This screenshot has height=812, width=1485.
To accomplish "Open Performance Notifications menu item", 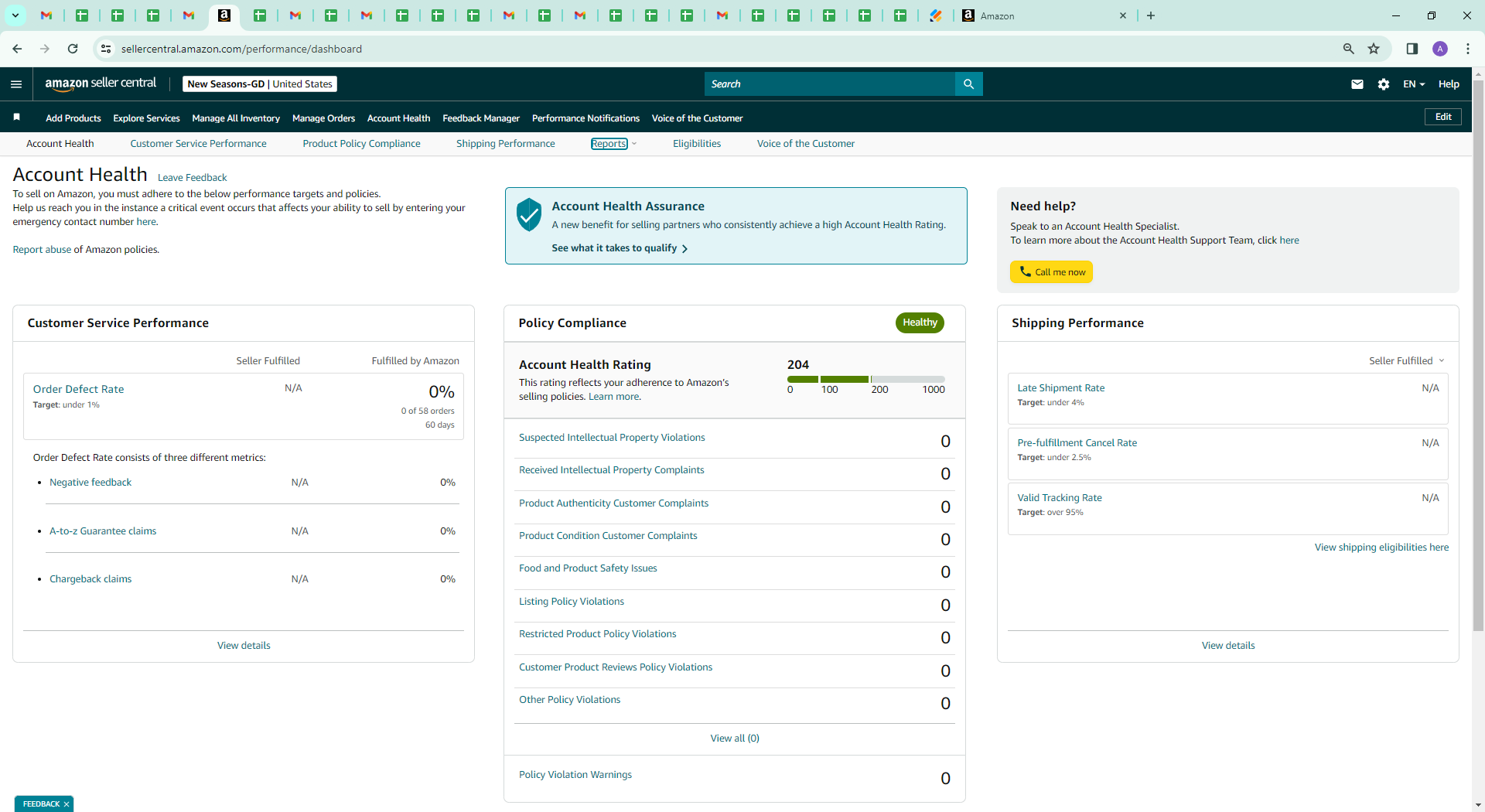I will (x=585, y=118).
